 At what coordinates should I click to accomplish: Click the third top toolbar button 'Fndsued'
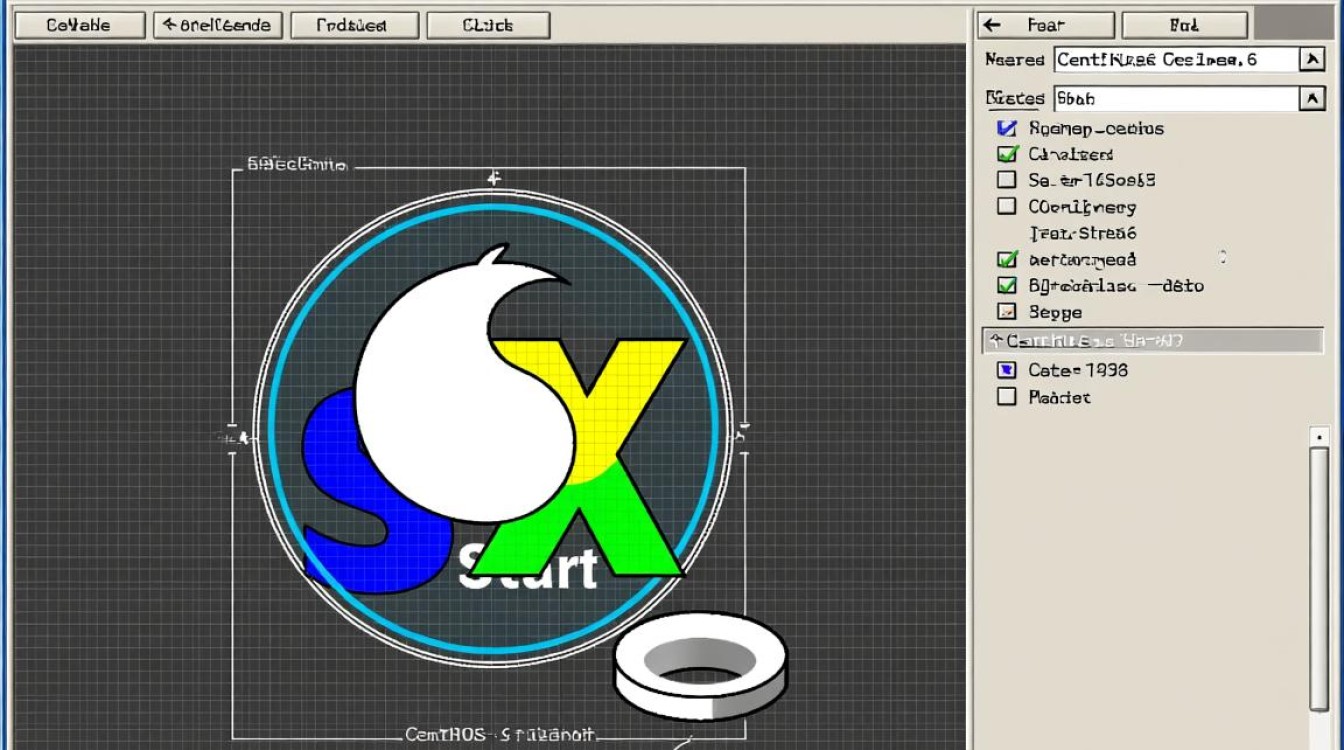pos(353,25)
